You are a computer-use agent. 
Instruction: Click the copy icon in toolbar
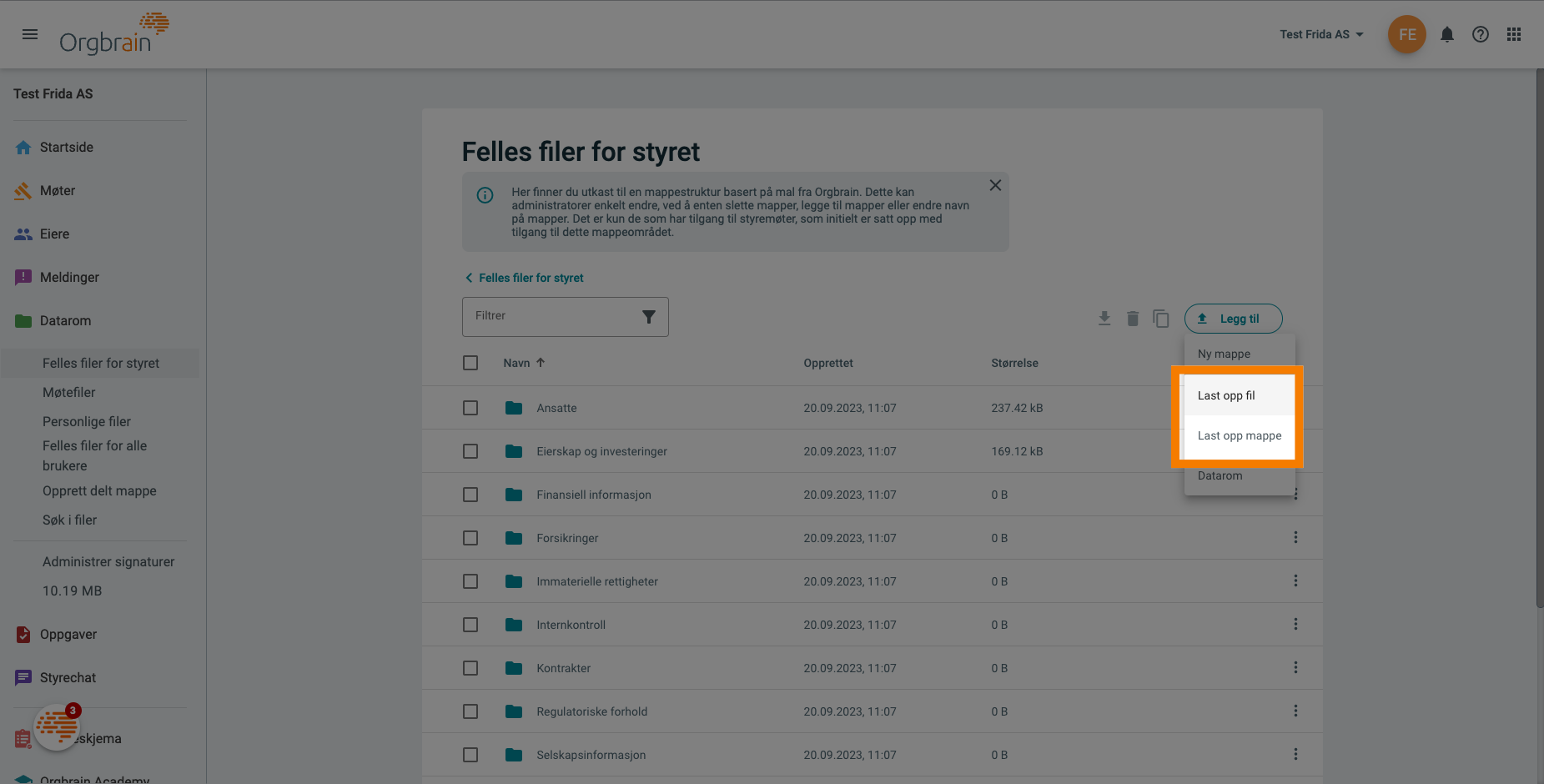click(x=1161, y=319)
